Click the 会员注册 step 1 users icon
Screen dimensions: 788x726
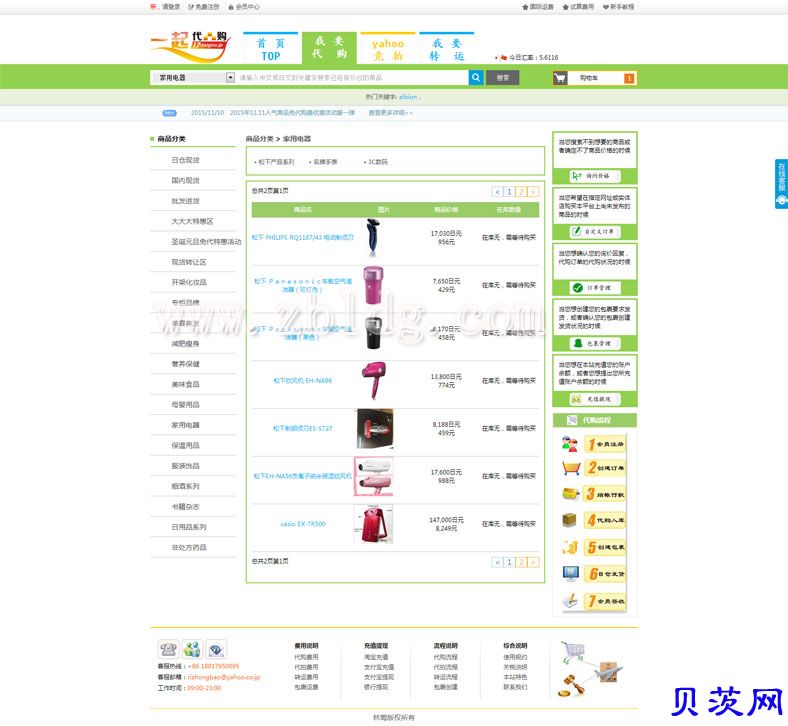click(570, 444)
